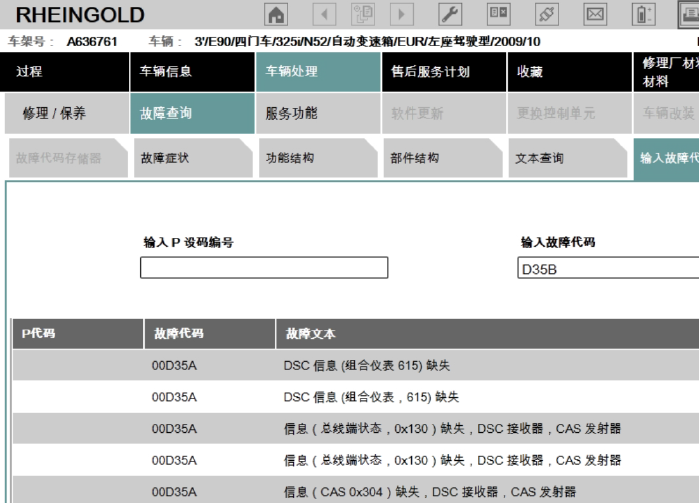This screenshot has width=699, height=503.
Task: Select the 修理 / 保养 sub-tab
Action: (67, 113)
